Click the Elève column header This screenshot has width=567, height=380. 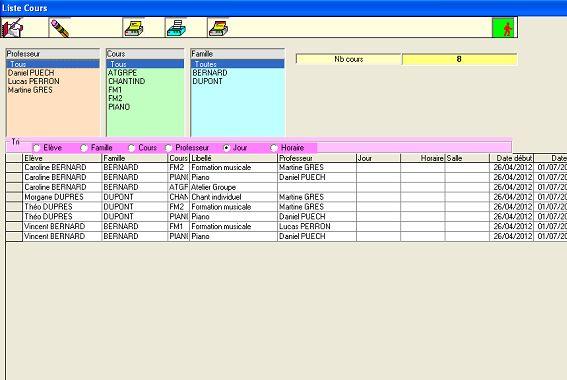(x=62, y=158)
